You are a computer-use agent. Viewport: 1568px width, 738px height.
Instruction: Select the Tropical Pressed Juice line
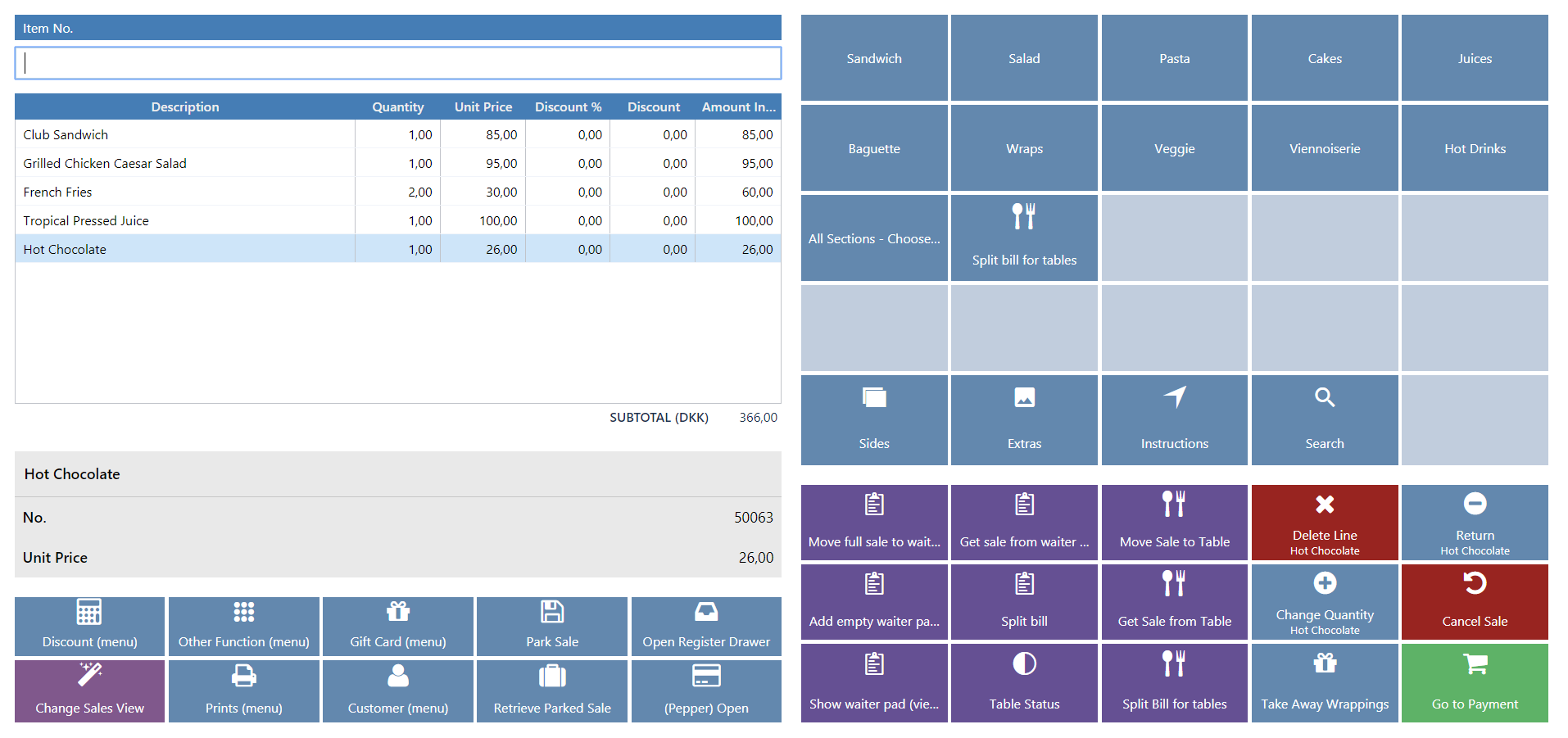click(398, 220)
